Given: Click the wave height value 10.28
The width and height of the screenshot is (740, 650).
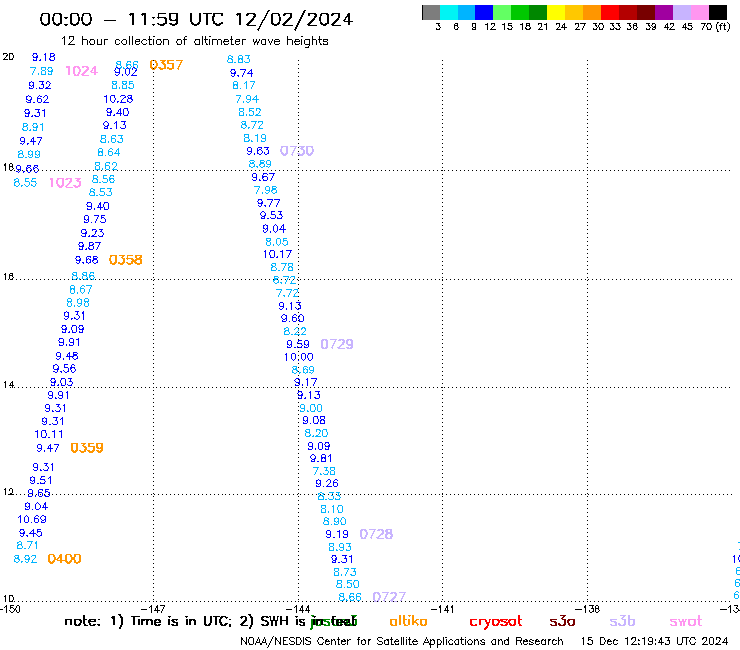Looking at the screenshot, I should coord(118,99).
